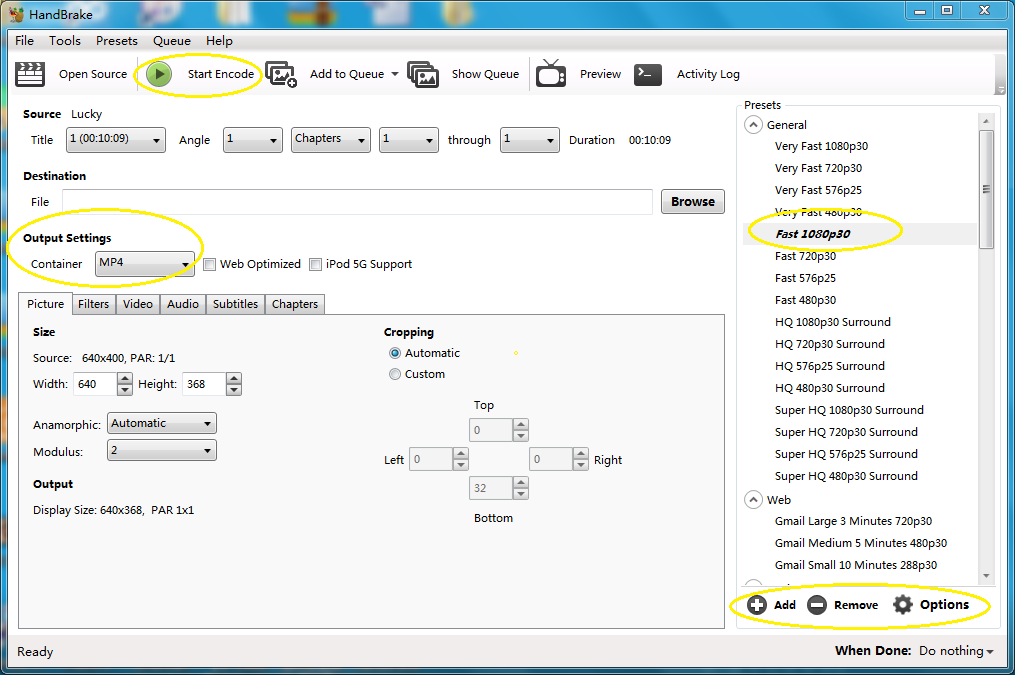Open the When Done dropdown
Screen dimensions: 1015x675
click(x=956, y=650)
